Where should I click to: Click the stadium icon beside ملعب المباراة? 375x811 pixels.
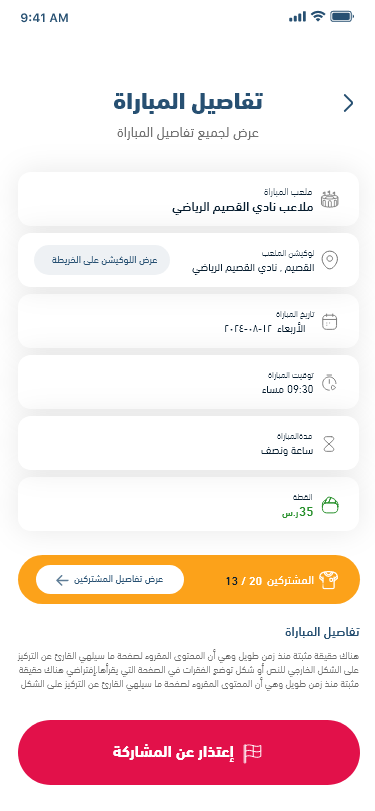coord(330,199)
